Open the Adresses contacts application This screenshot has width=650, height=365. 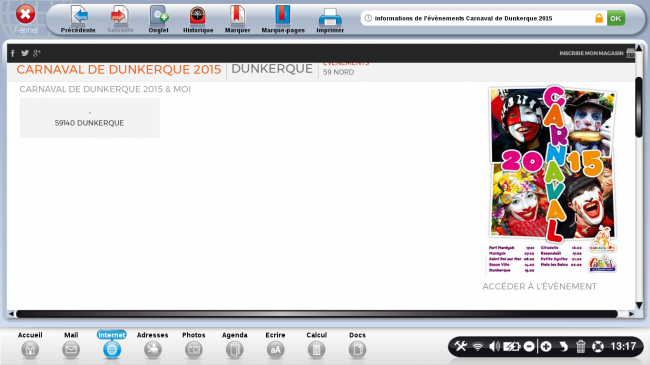point(153,345)
